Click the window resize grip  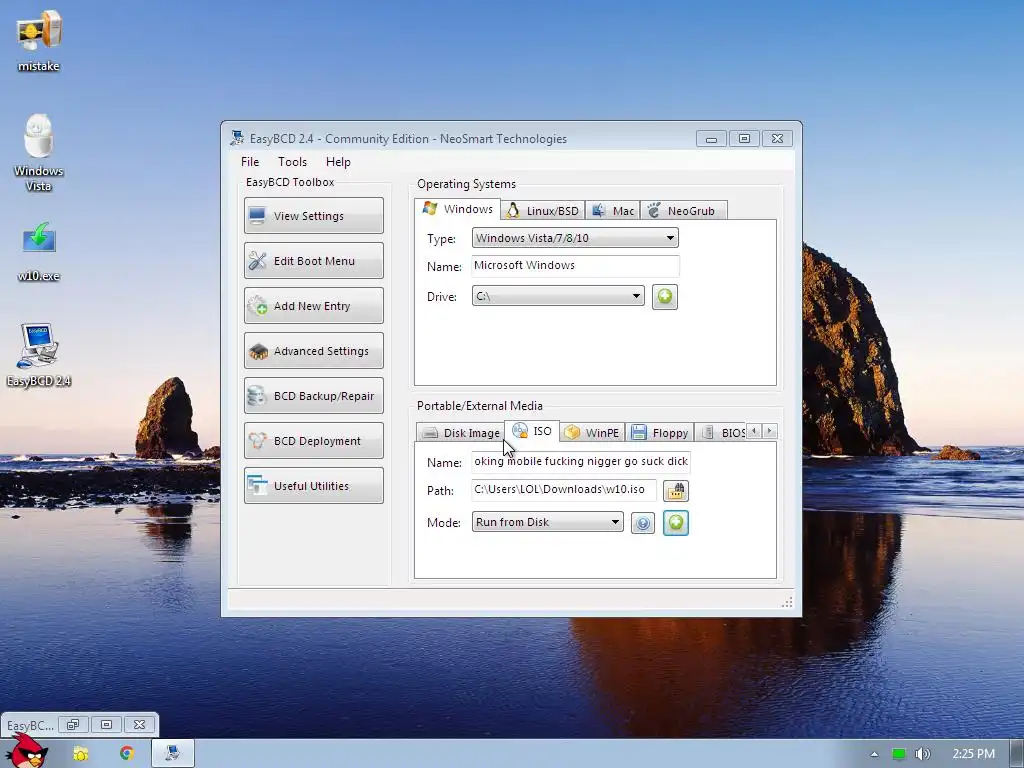787,601
